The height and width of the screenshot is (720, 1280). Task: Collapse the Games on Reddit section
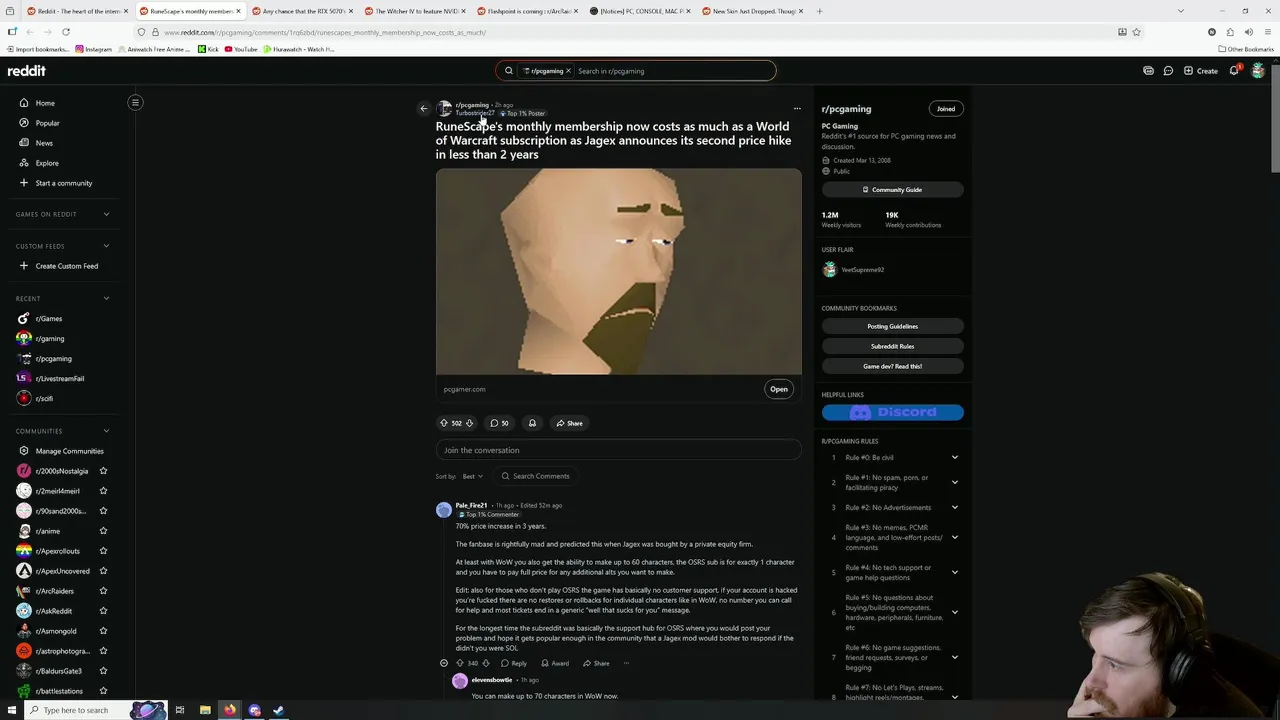pos(106,214)
